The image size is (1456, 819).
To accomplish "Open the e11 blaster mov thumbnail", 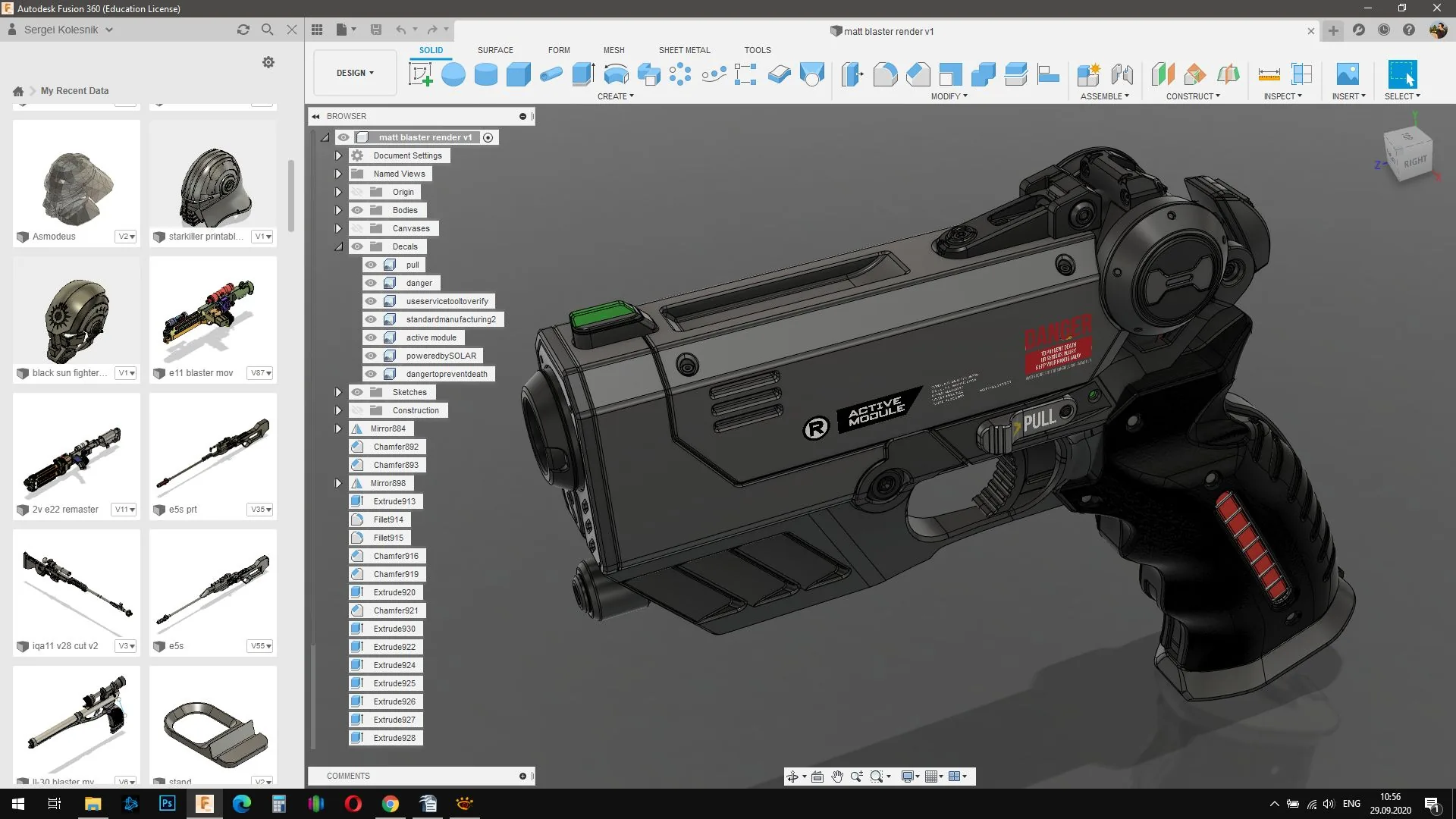I will coord(213,311).
